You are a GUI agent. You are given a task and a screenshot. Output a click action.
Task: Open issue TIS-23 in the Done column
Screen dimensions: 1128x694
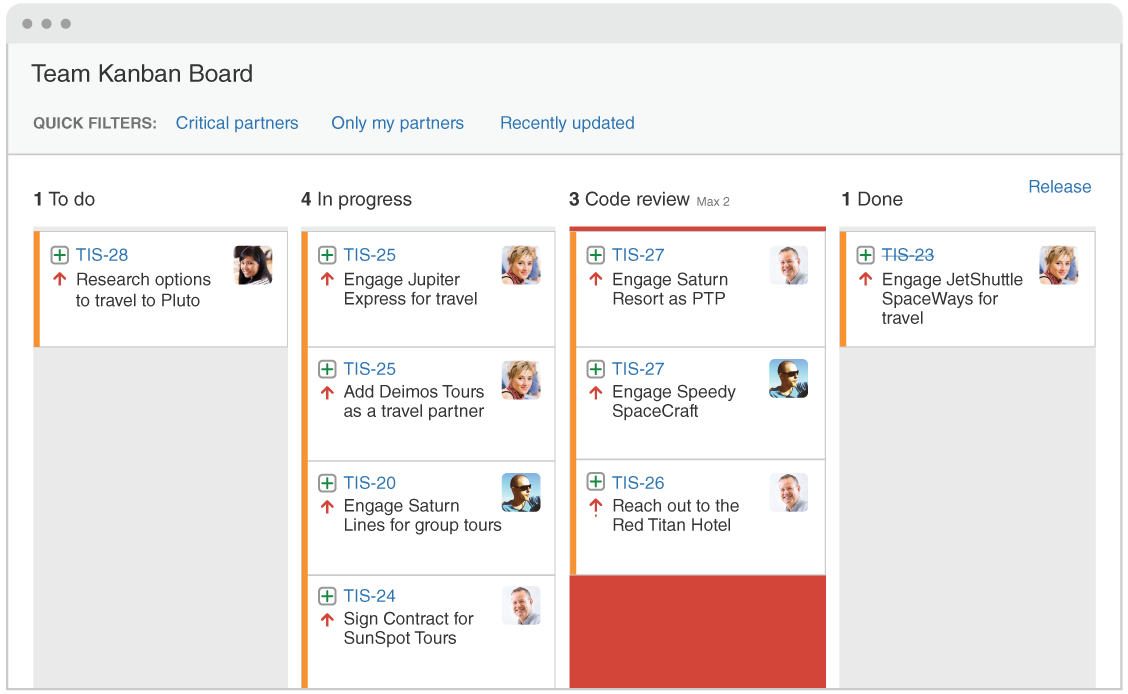pos(908,255)
